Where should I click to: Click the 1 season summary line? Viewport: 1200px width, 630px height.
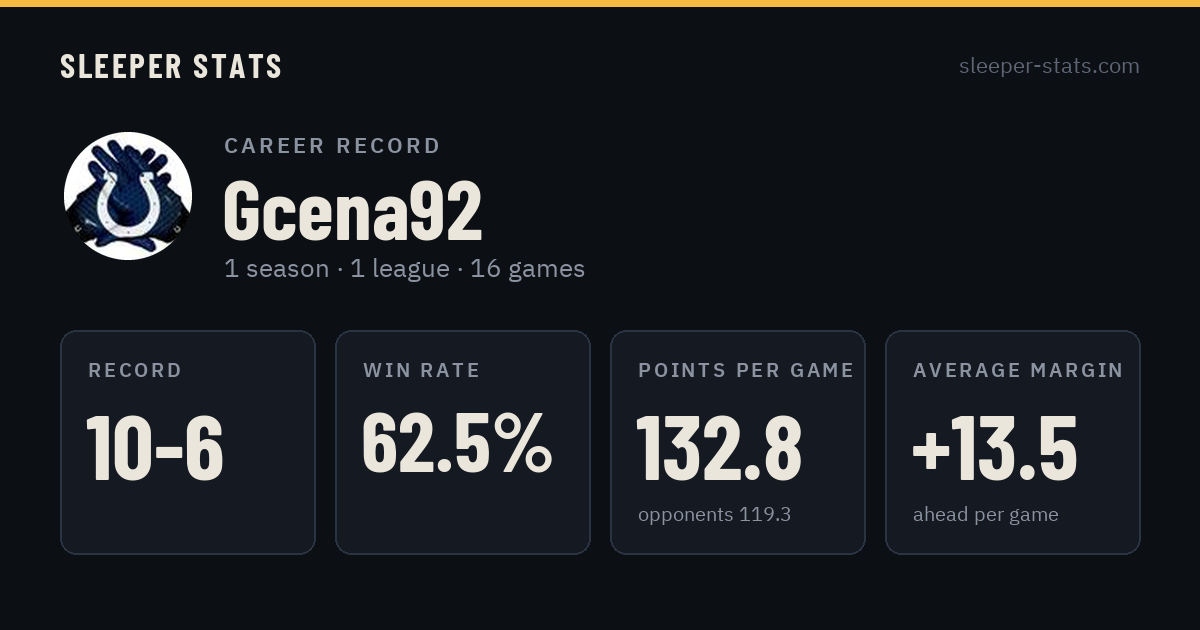[x=404, y=269]
